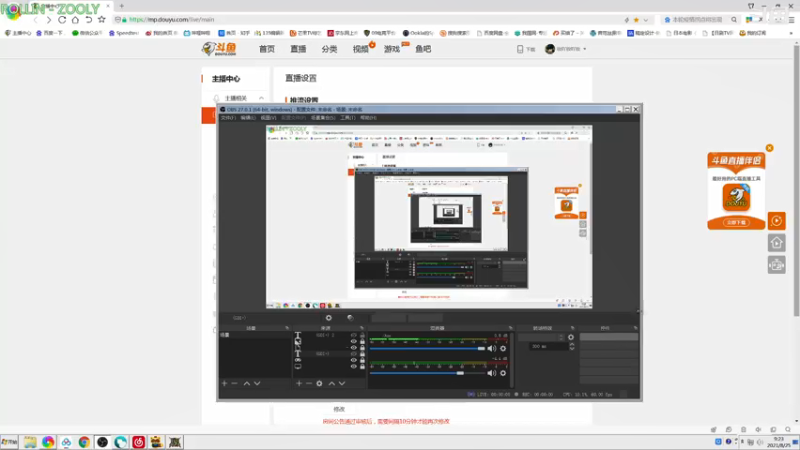Toggle visibility eye of game capture source
800x450 pixels.
point(354,360)
